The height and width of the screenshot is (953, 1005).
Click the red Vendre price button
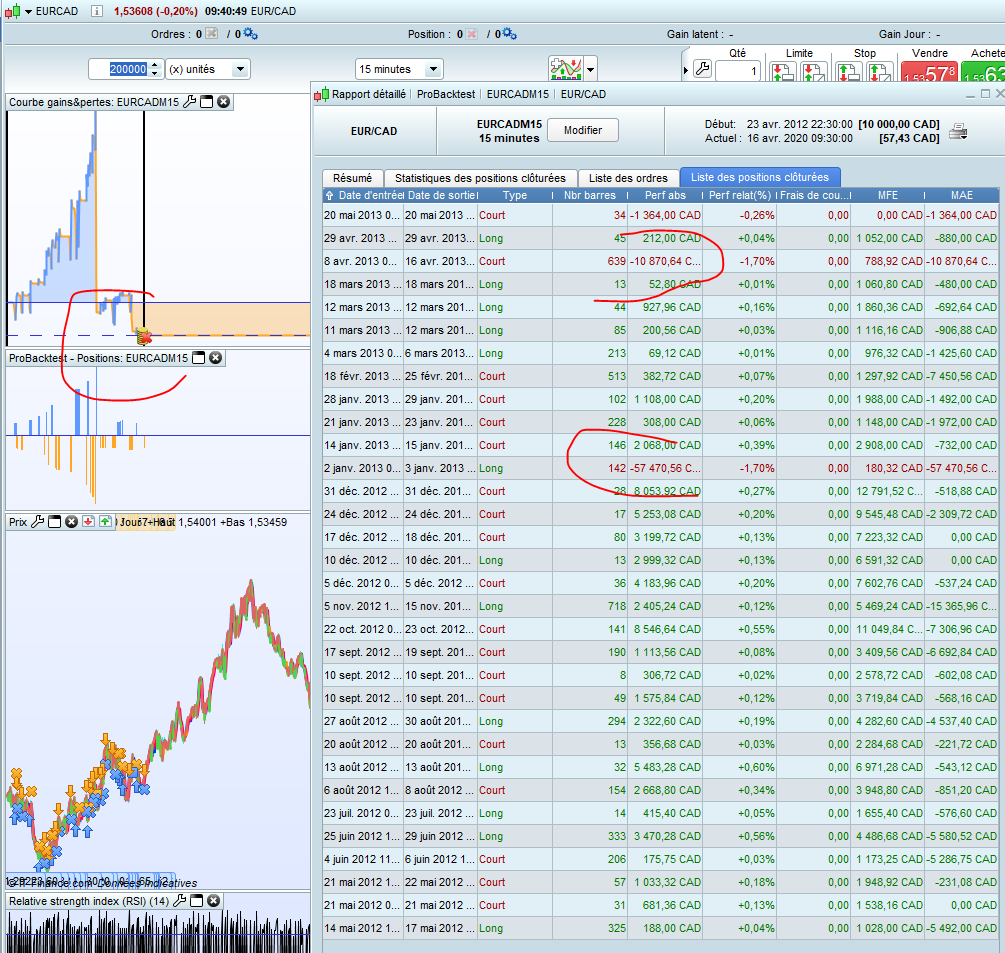click(x=930, y=72)
